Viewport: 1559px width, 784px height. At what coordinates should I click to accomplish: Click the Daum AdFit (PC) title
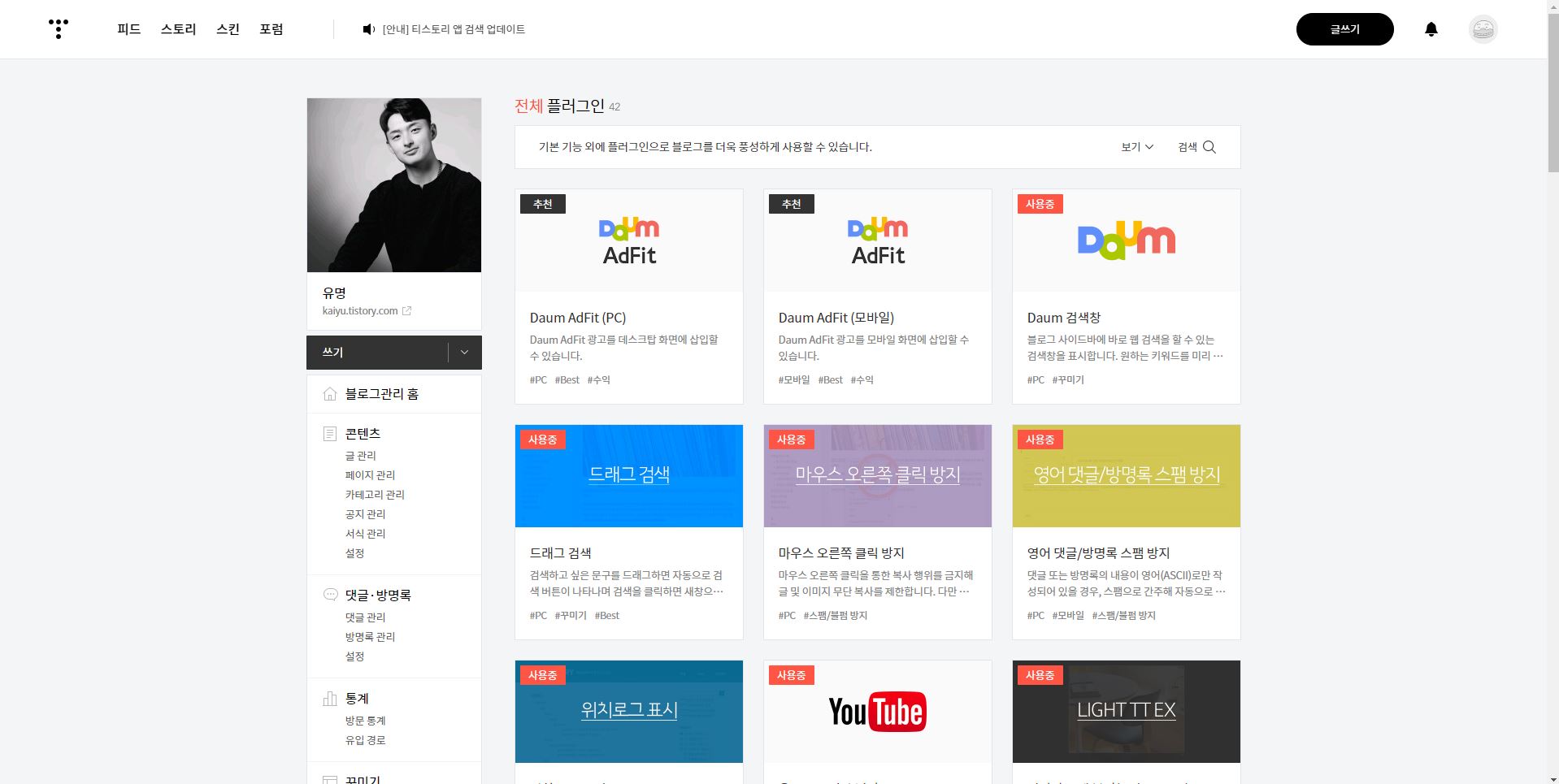coord(578,318)
